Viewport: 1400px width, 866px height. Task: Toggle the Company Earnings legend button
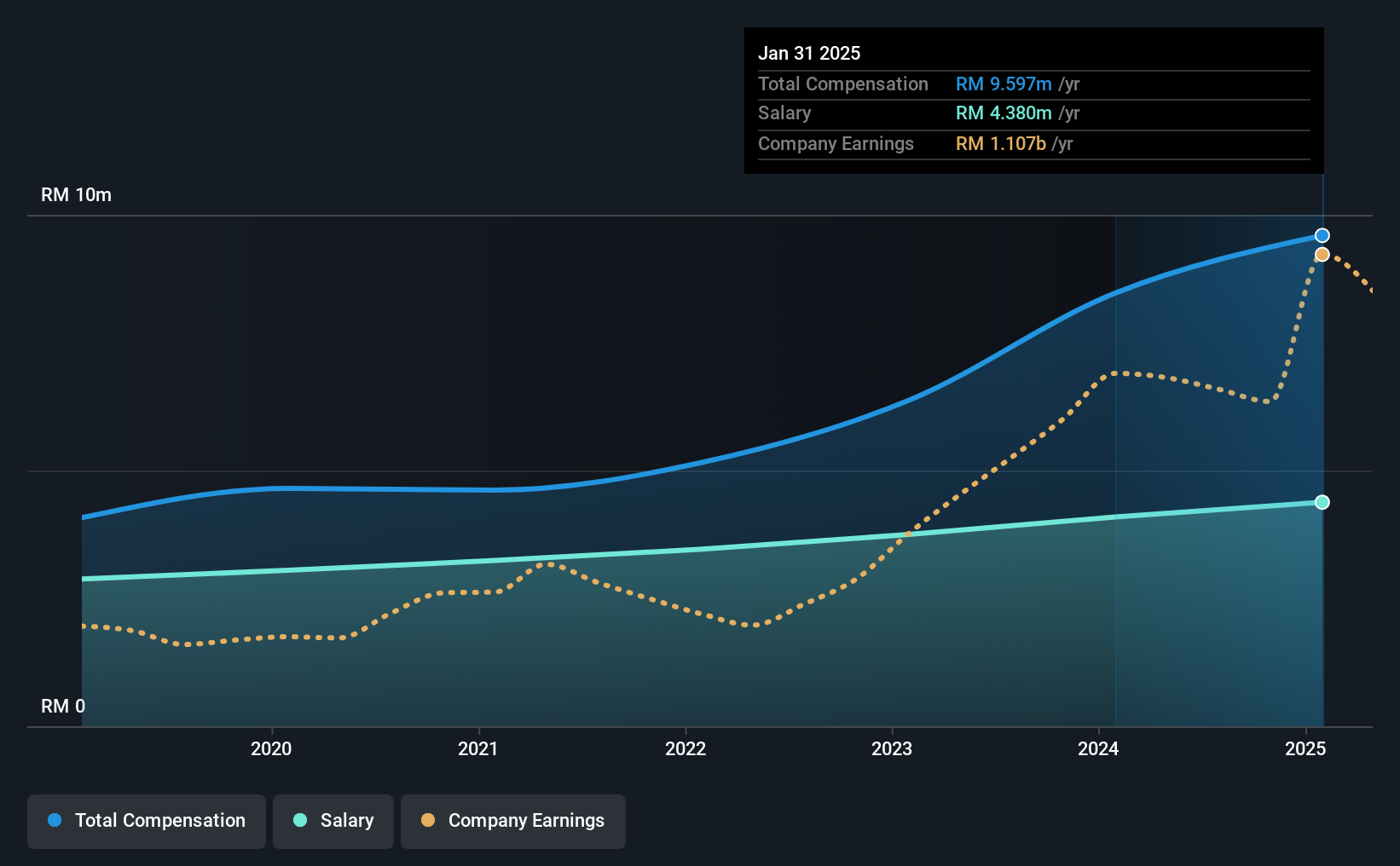tap(513, 821)
